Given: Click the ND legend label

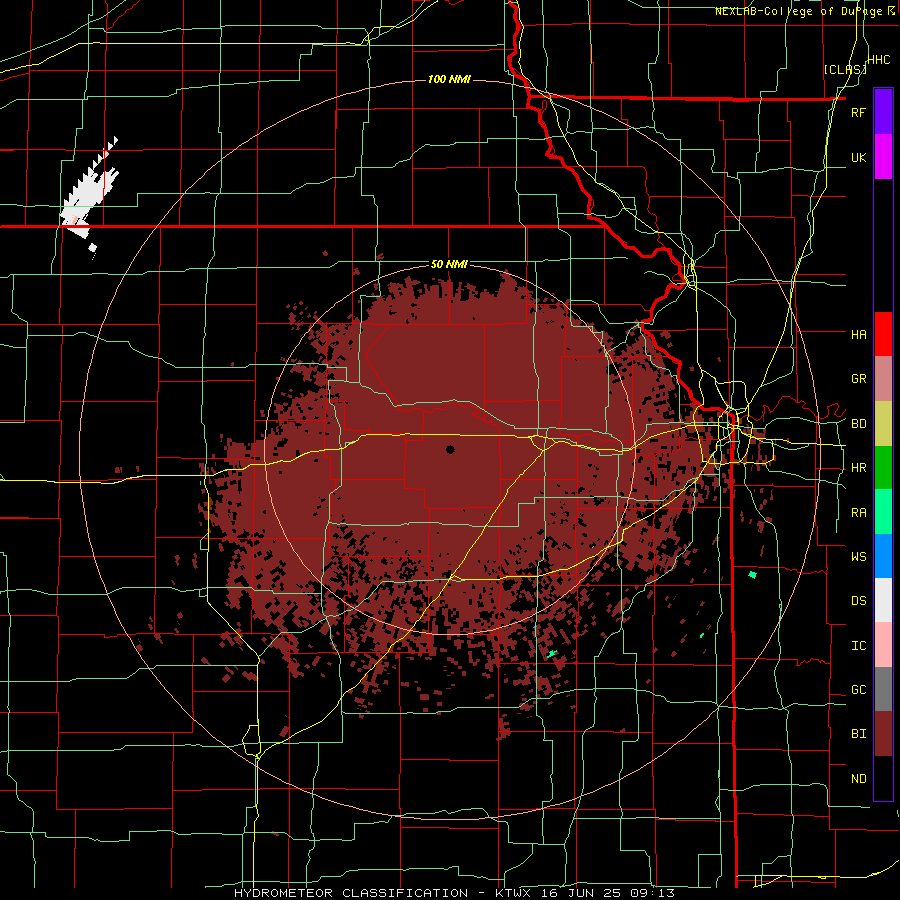Looking at the screenshot, I should (858, 779).
